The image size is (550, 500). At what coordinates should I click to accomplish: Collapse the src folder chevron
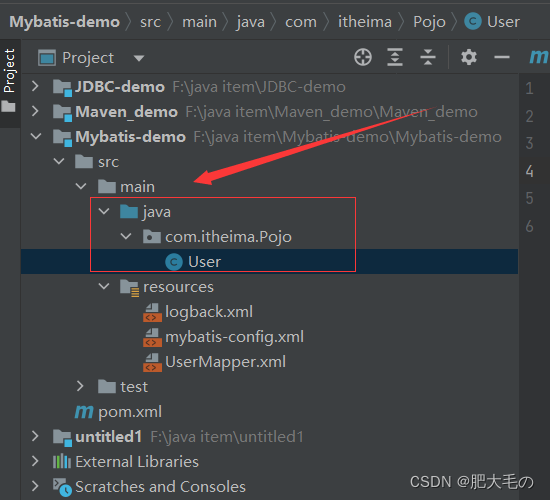59,161
